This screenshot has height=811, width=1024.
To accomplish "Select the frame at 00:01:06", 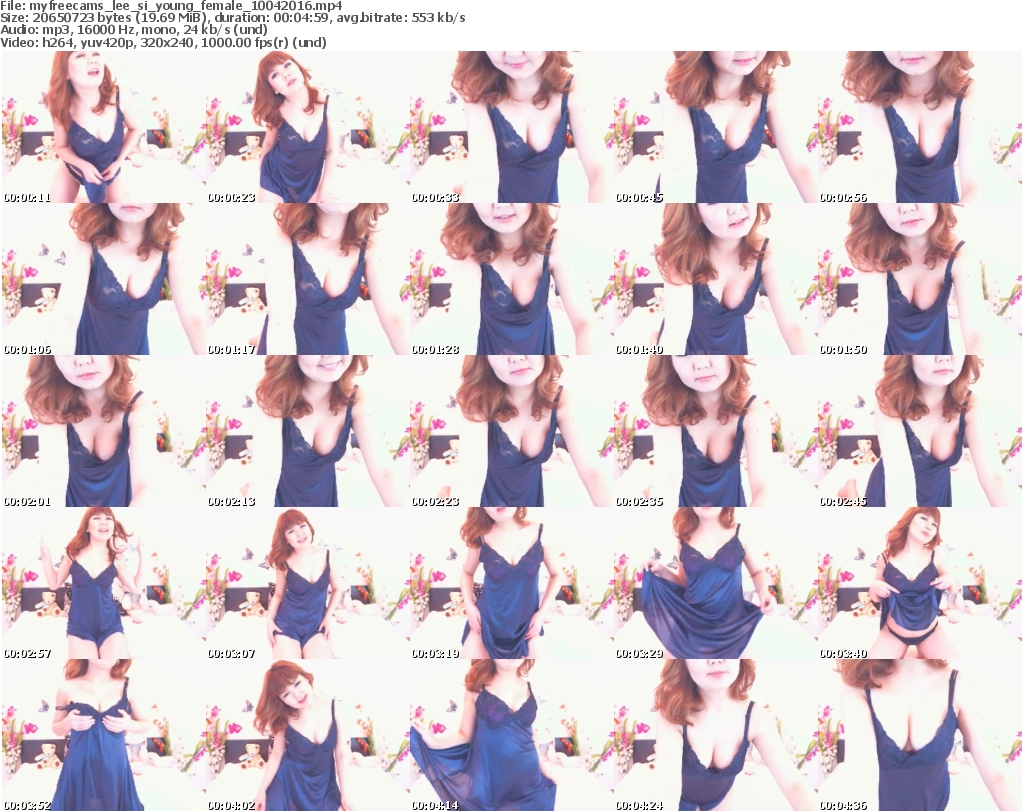I will point(103,279).
